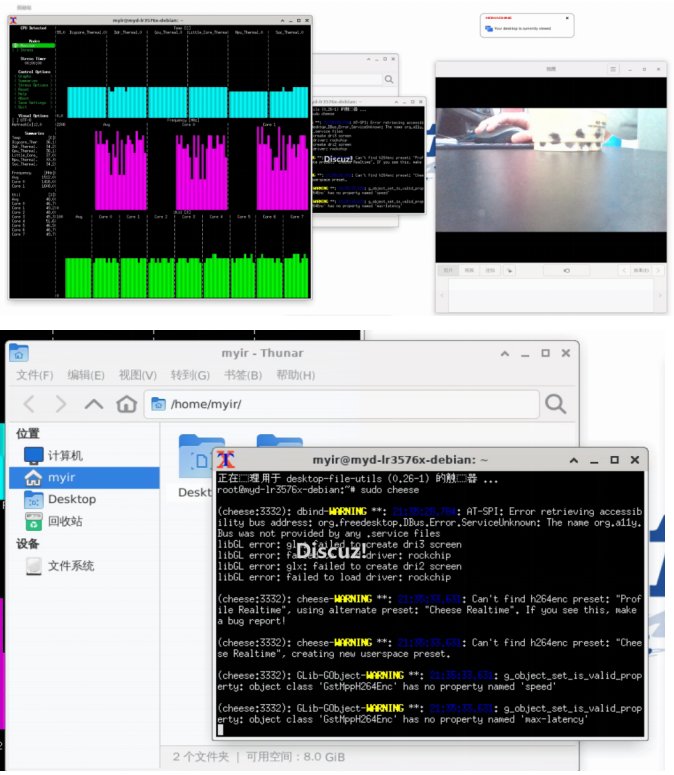This screenshot has height=775, width=674.
Task: Expand the terminal window menu down arrow
Action: (573, 459)
